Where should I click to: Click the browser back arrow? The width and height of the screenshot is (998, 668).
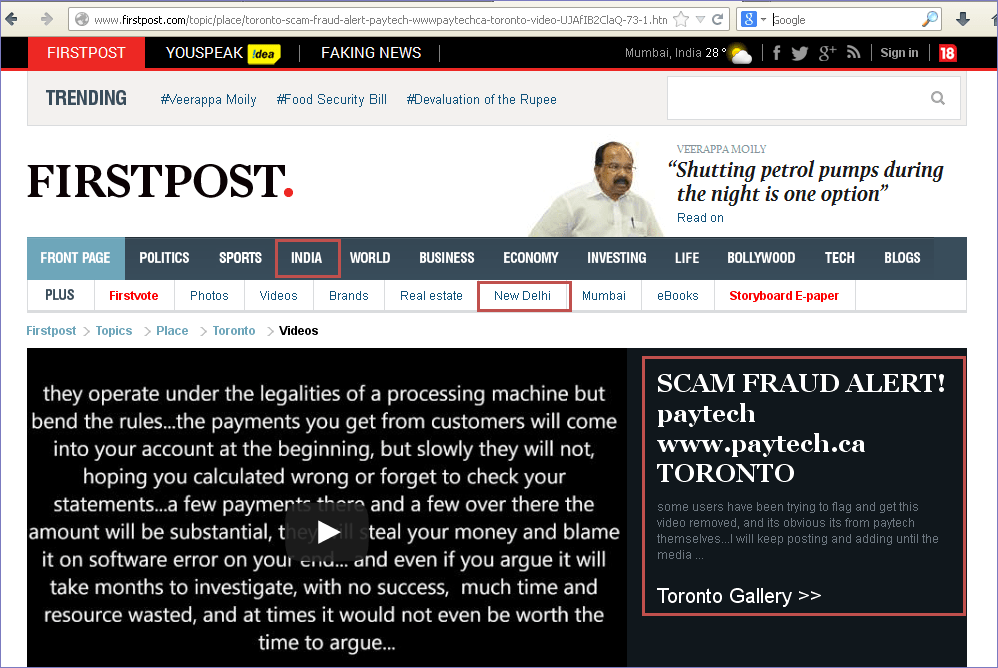11,19
